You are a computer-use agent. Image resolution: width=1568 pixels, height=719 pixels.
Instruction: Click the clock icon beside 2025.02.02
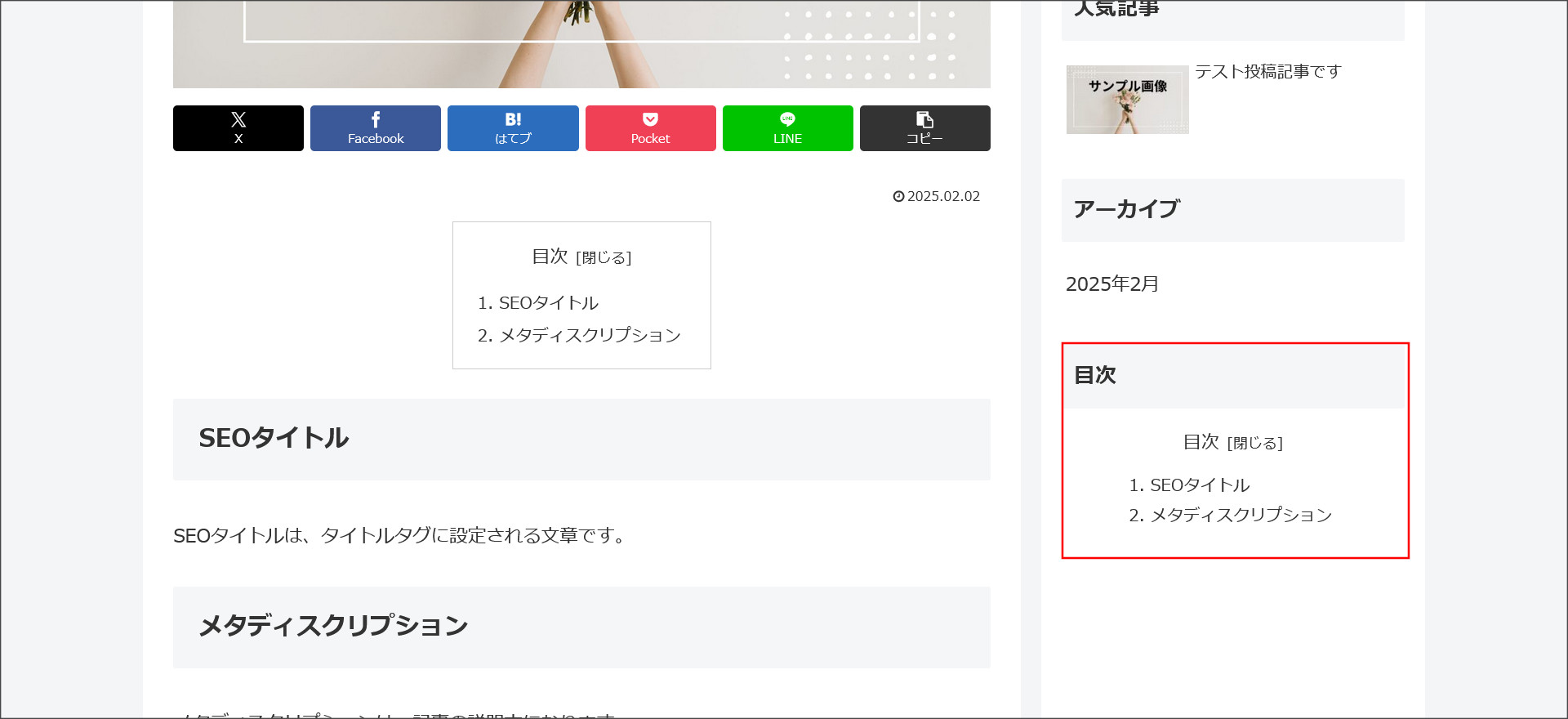point(898,196)
